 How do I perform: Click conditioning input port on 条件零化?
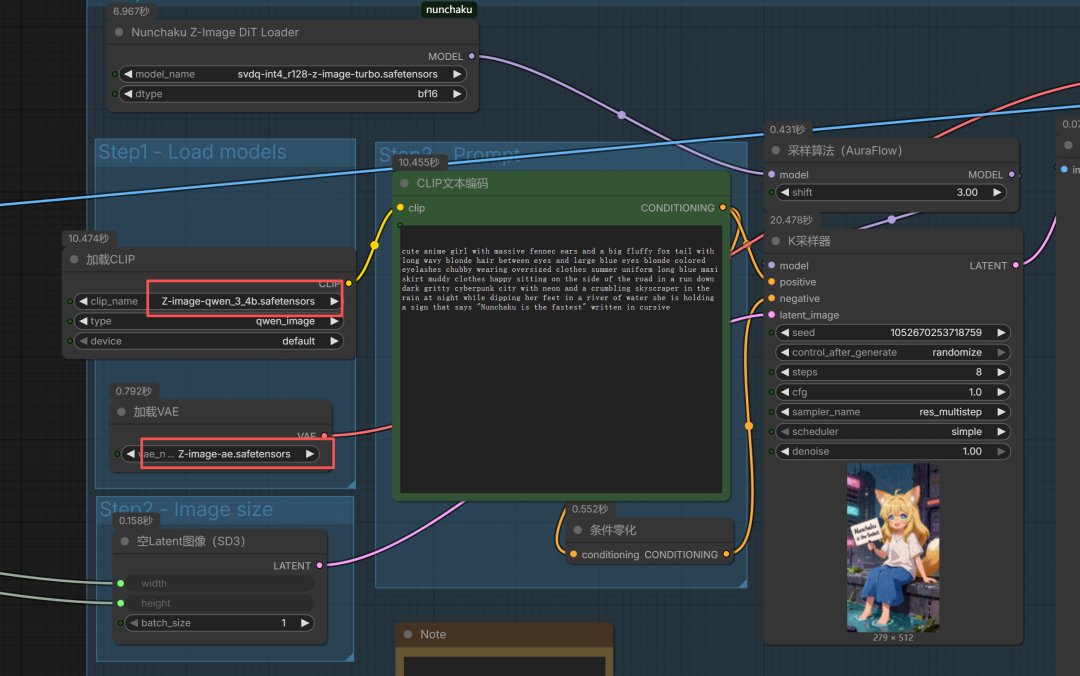(574, 555)
